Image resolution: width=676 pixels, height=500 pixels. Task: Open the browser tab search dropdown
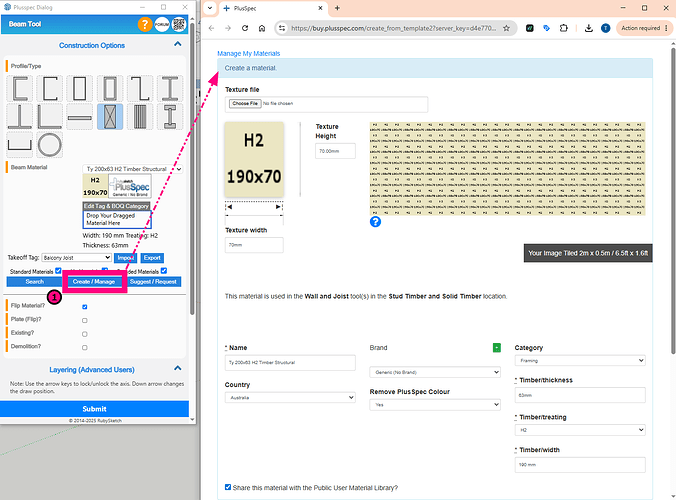(210, 8)
